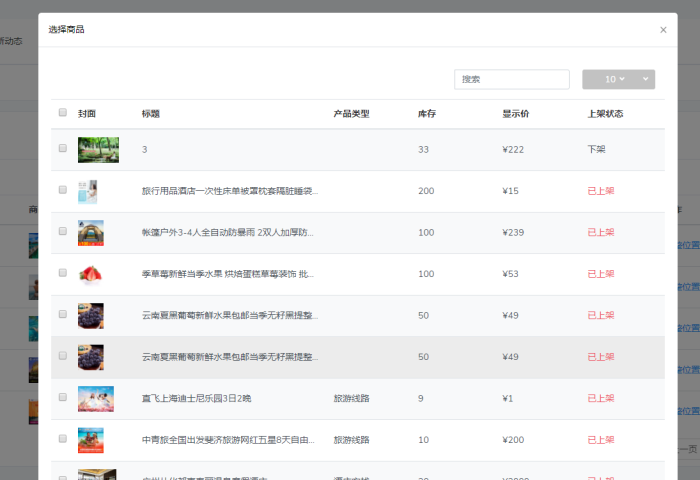Click the price ¥15
This screenshot has width=700, height=480.
pyautogui.click(x=510, y=191)
